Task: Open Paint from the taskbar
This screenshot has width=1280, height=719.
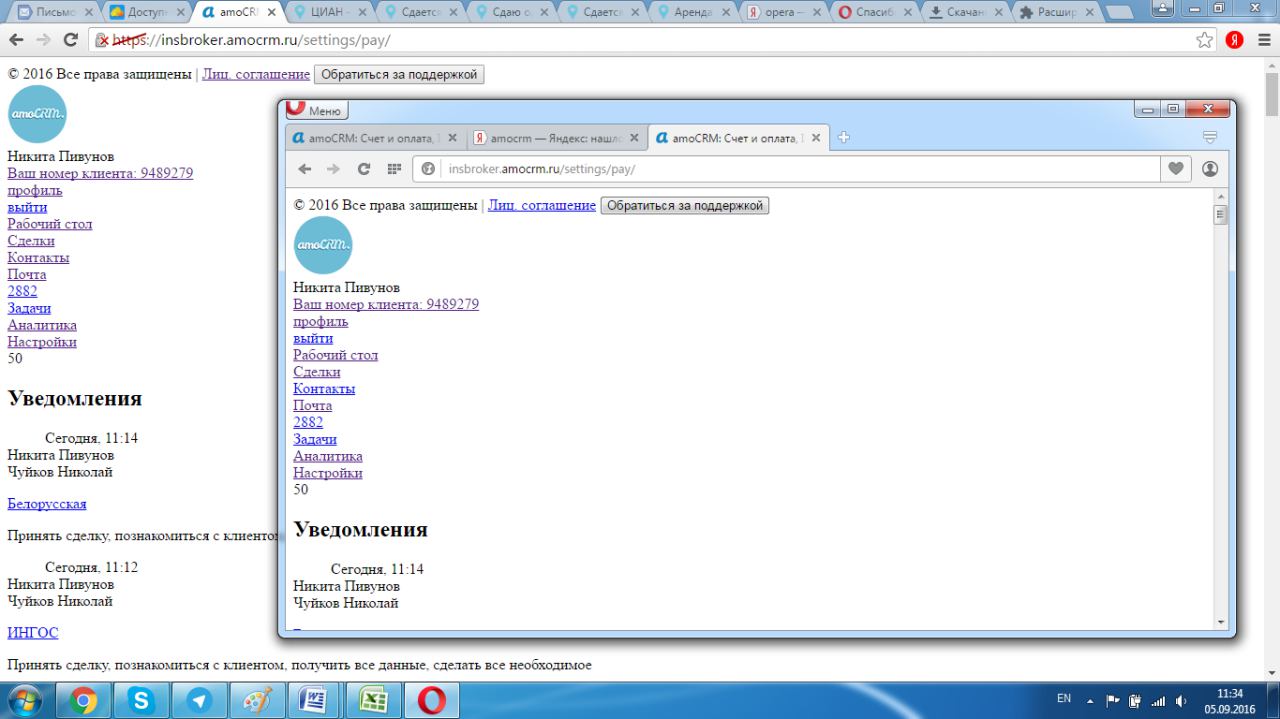Action: 256,701
